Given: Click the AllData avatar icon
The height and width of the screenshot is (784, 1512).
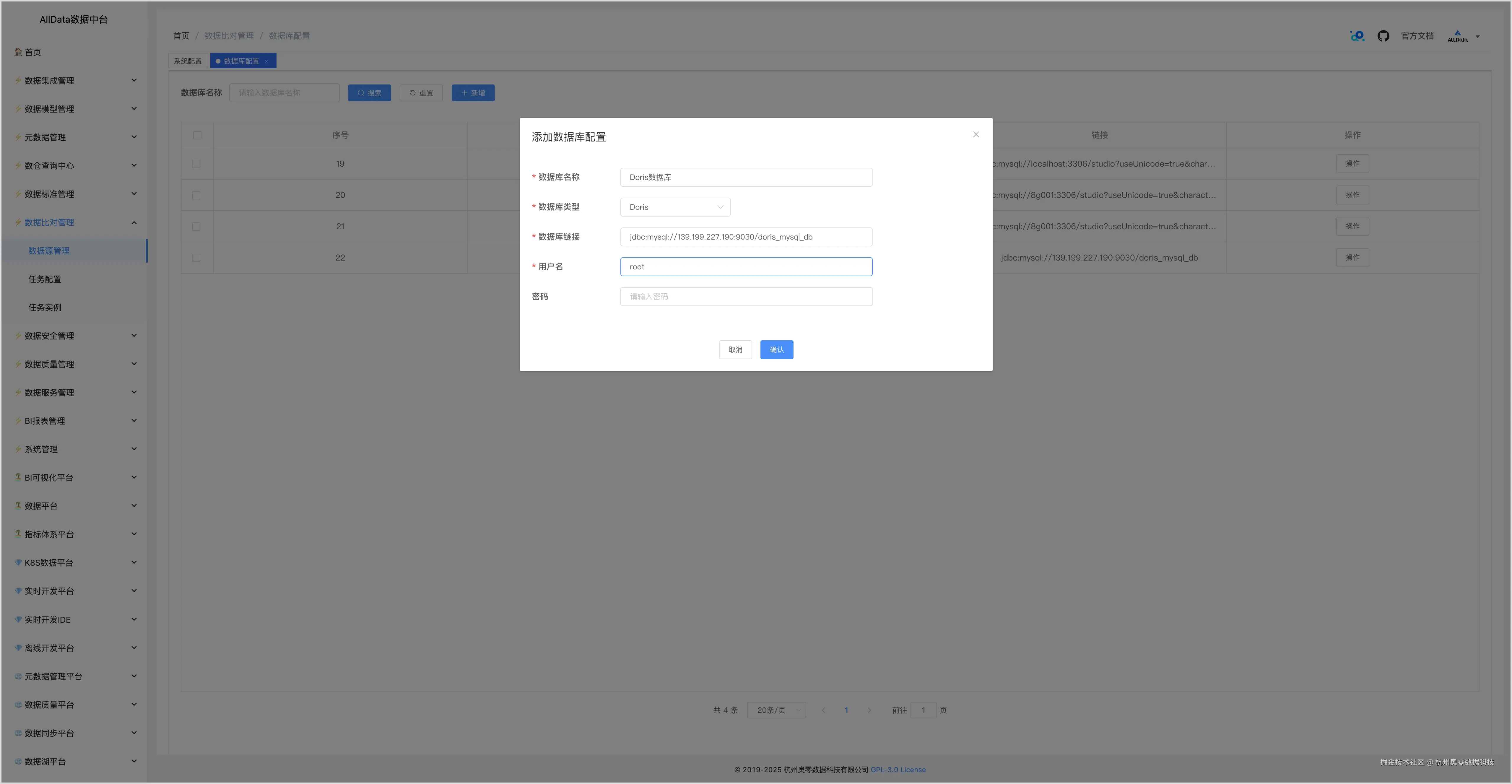Looking at the screenshot, I should pyautogui.click(x=1457, y=36).
